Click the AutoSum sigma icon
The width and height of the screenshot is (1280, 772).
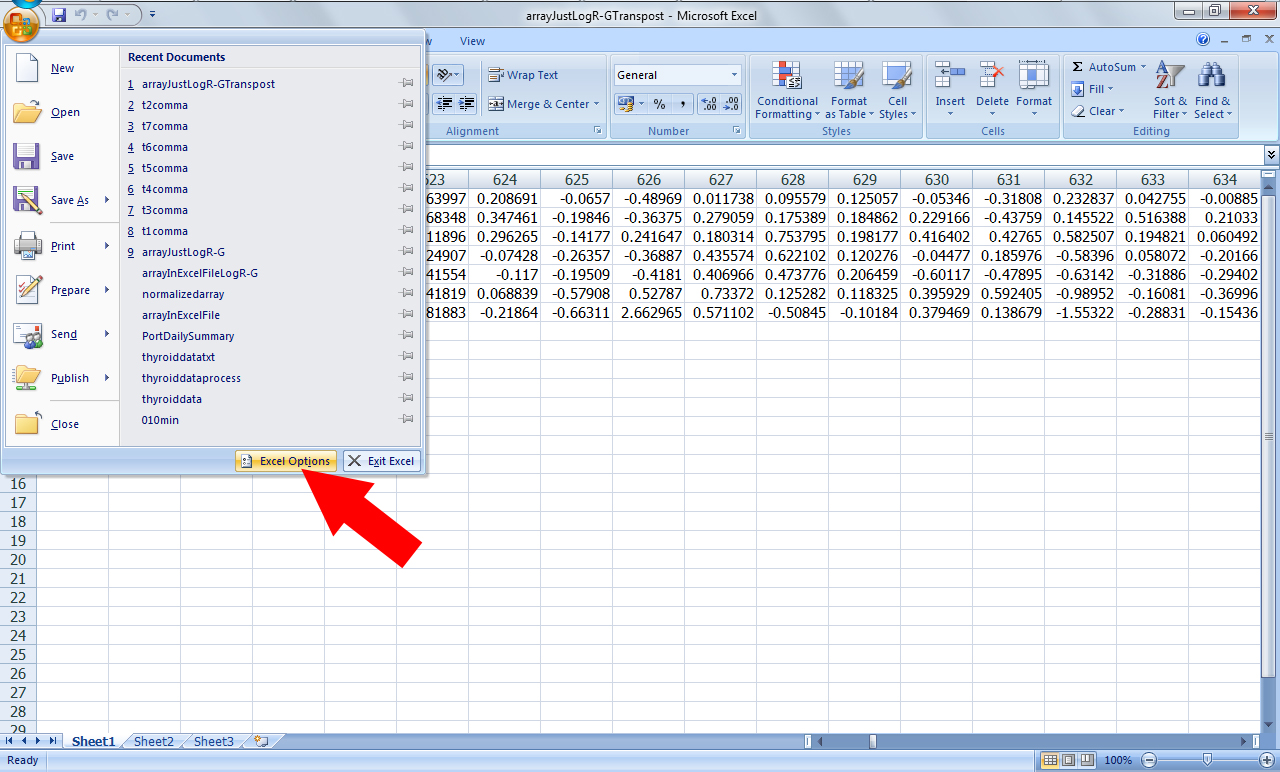coord(1078,67)
